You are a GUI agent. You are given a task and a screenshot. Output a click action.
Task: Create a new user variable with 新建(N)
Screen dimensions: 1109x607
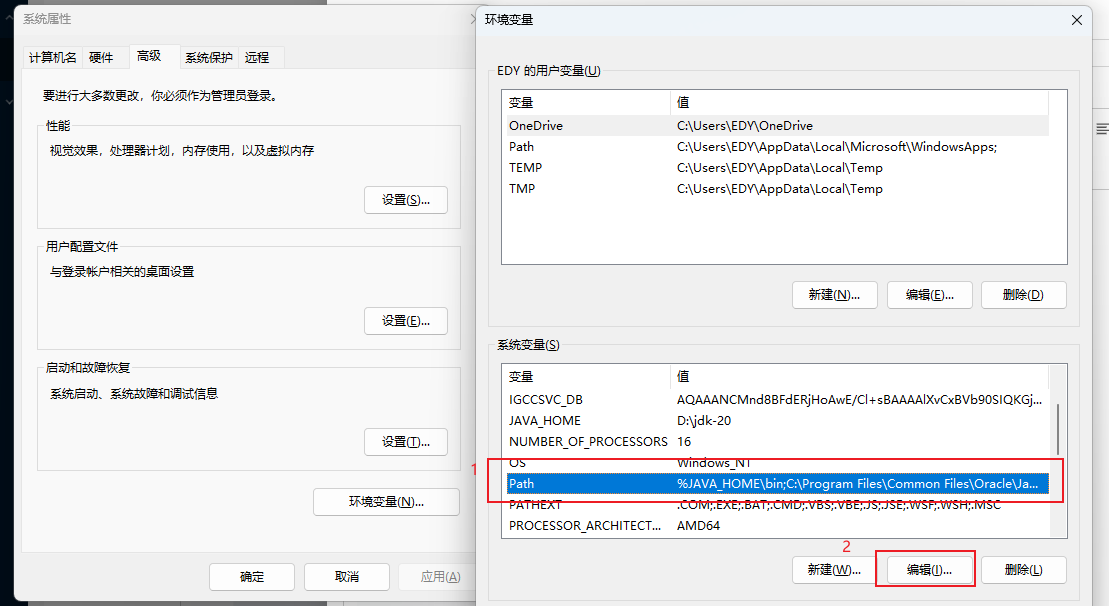tap(834, 295)
